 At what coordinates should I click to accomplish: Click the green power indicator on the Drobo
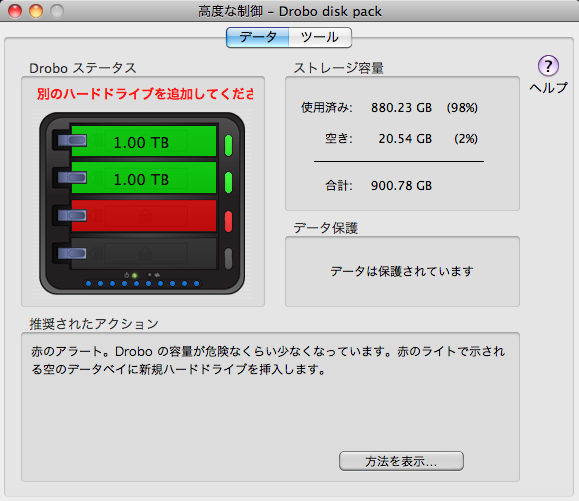click(134, 275)
